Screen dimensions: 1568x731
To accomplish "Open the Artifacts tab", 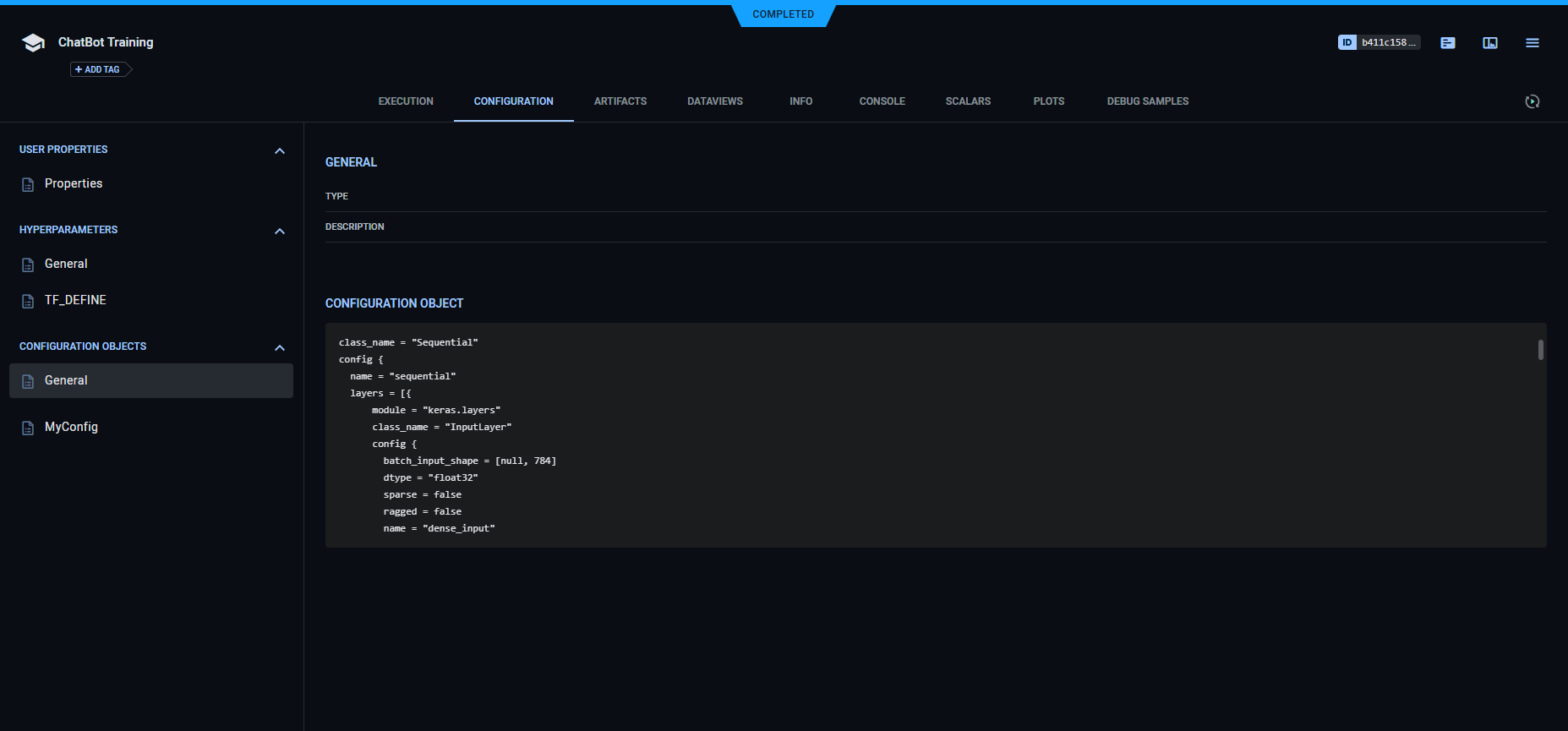I will 620,101.
